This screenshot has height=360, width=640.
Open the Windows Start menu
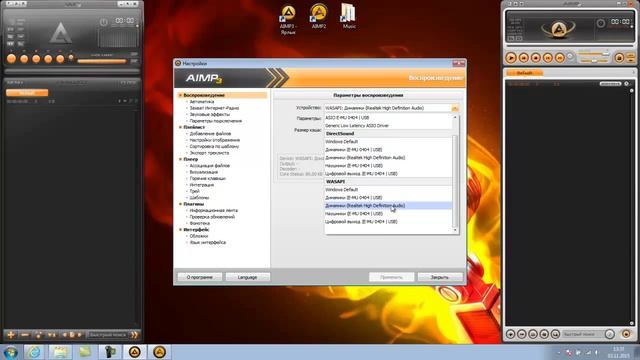click(x=10, y=352)
